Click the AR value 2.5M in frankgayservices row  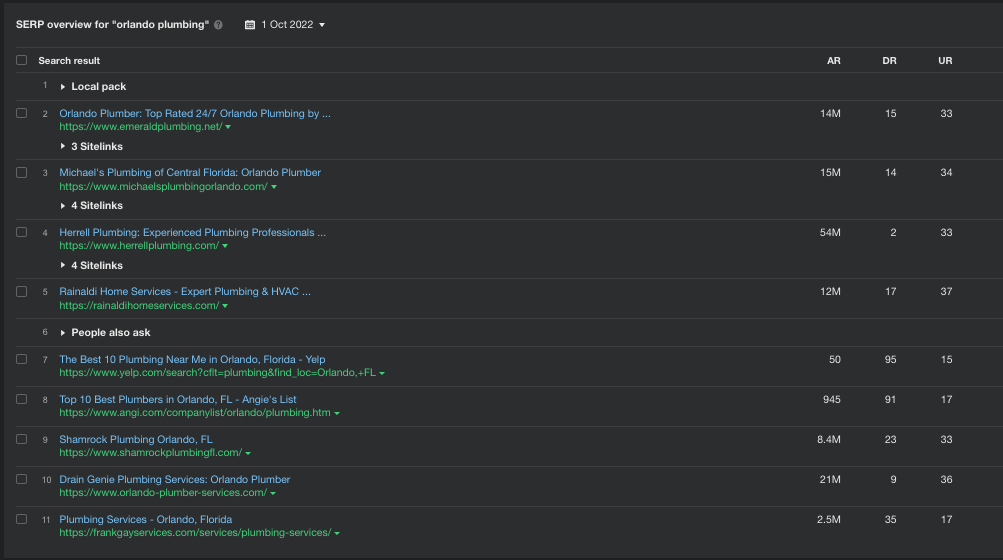coord(829,520)
